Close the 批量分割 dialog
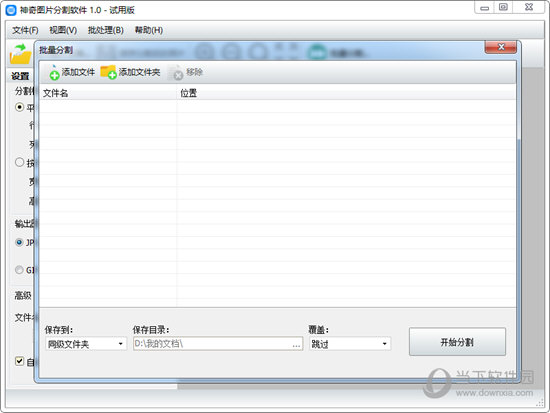 pyautogui.click(x=501, y=47)
